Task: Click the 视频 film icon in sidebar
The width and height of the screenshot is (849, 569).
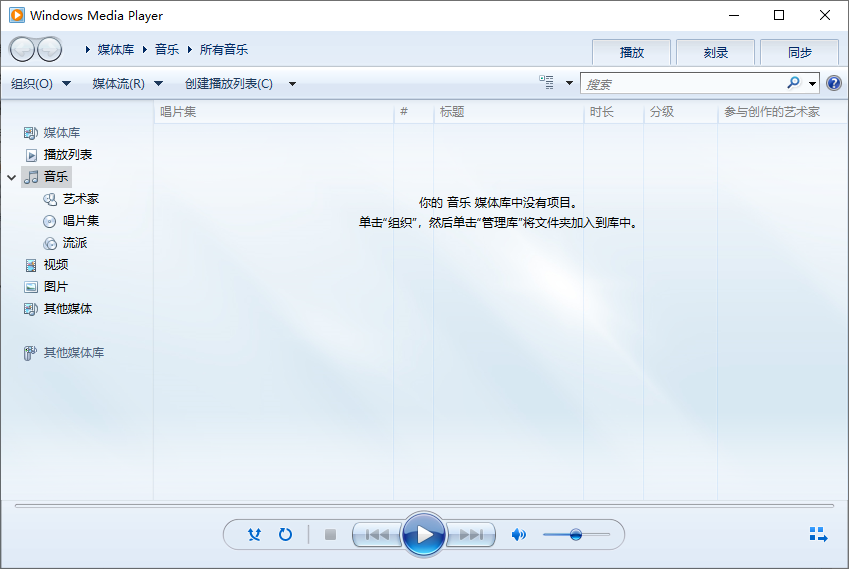Action: click(x=31, y=265)
